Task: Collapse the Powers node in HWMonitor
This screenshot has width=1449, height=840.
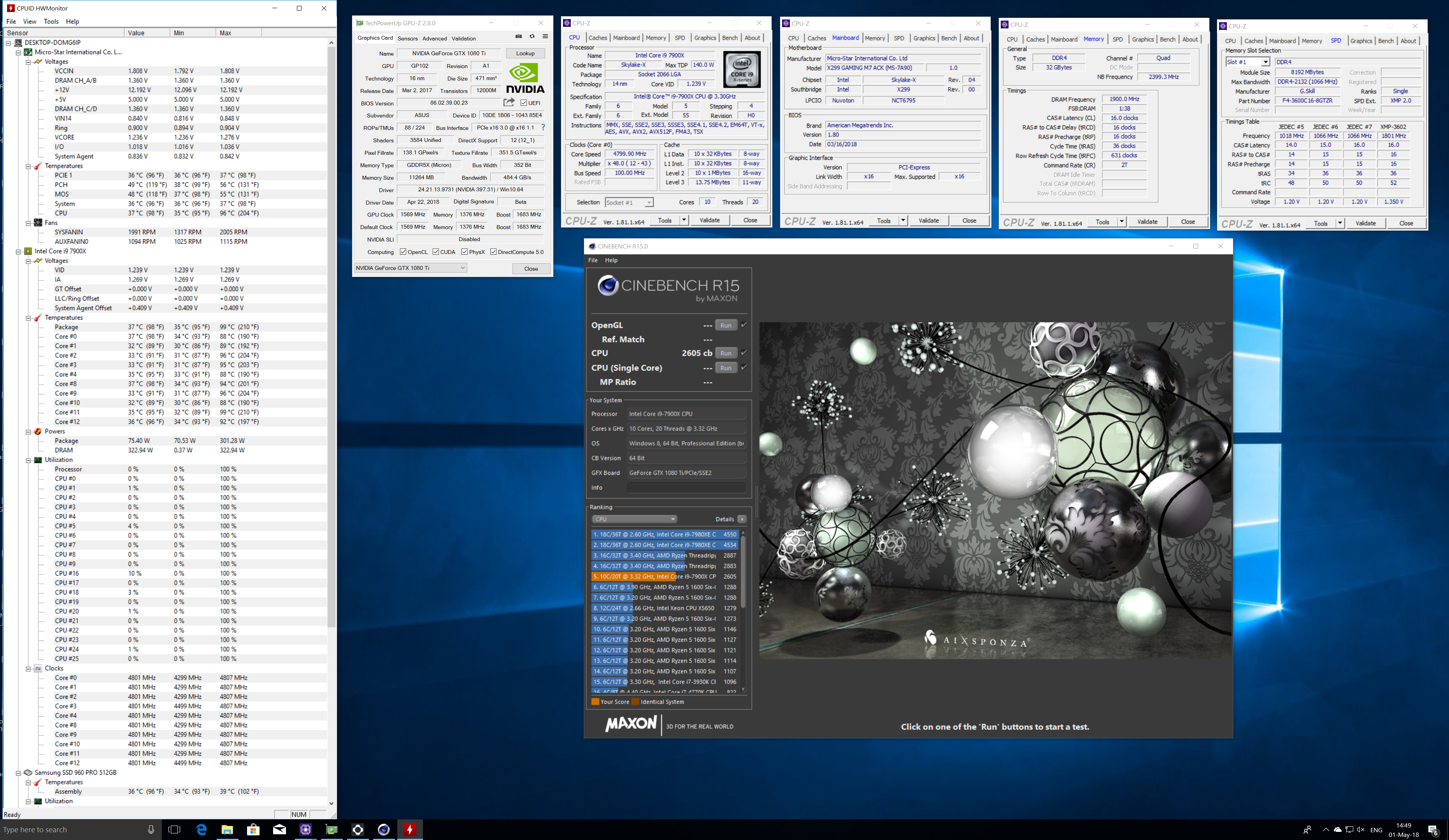Action: coord(28,432)
